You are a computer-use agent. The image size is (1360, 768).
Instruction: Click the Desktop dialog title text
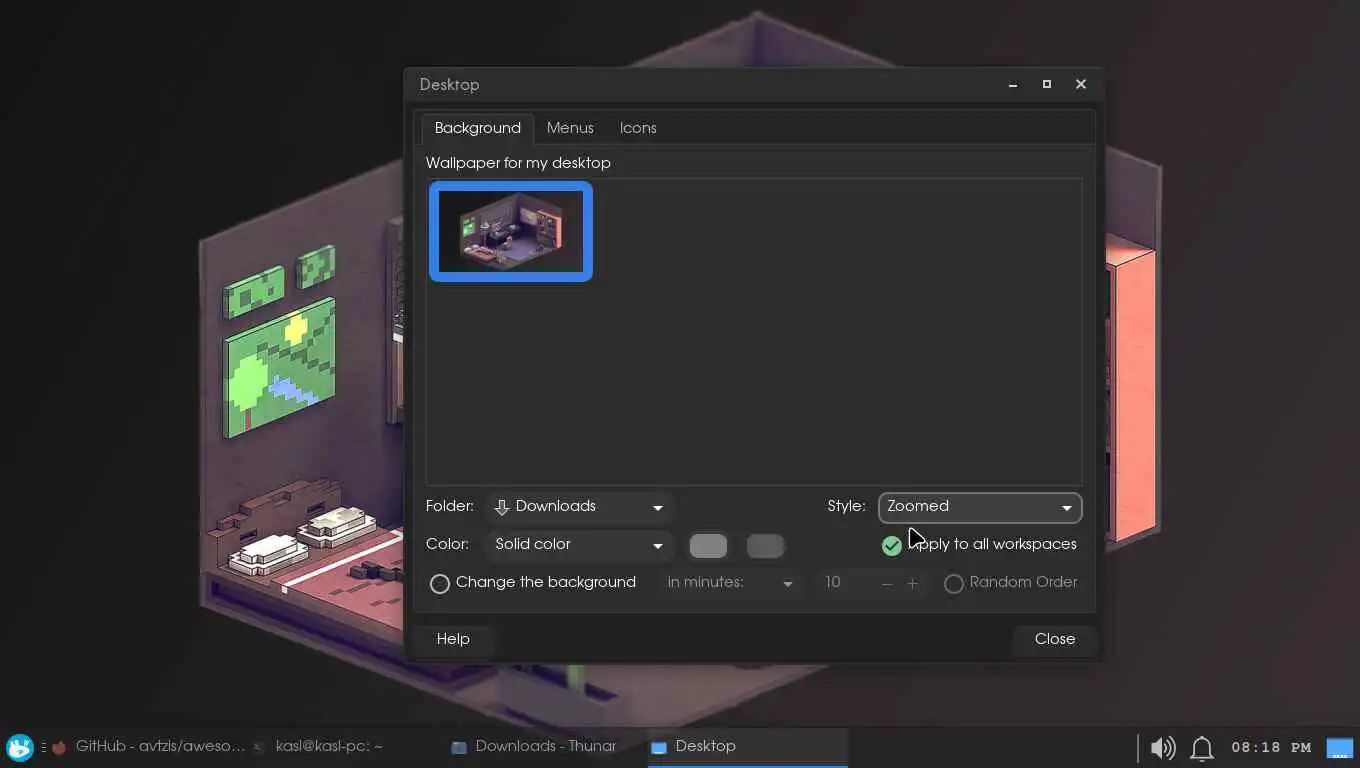(450, 85)
